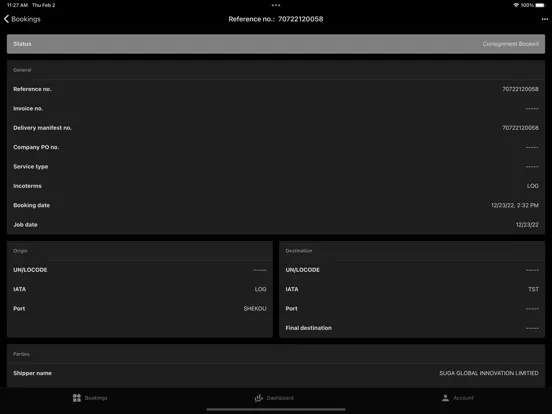Select the 'Company PO no.' label
The height and width of the screenshot is (414, 552).
click(x=36, y=147)
